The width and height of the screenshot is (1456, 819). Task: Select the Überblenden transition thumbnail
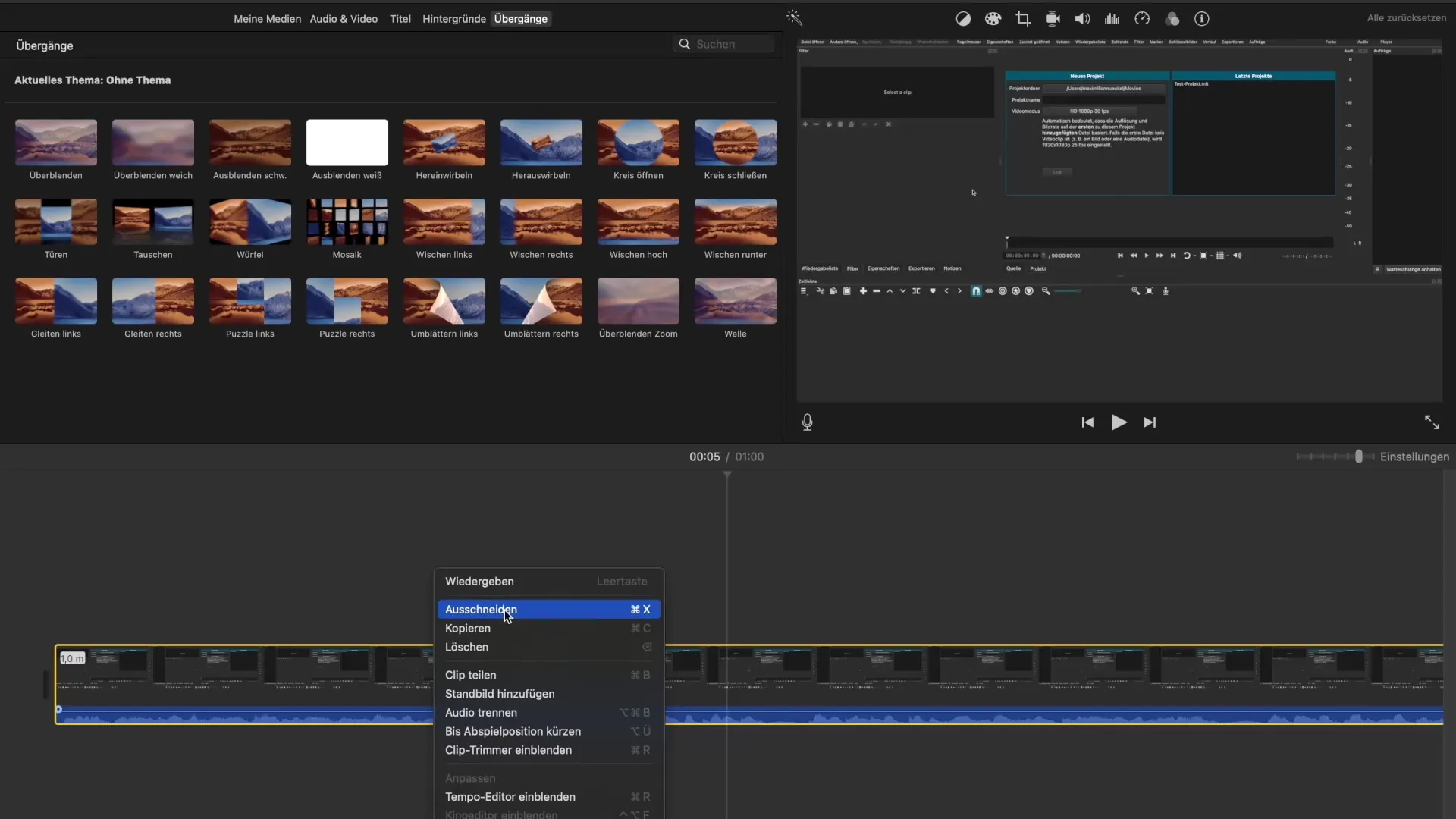click(x=56, y=143)
